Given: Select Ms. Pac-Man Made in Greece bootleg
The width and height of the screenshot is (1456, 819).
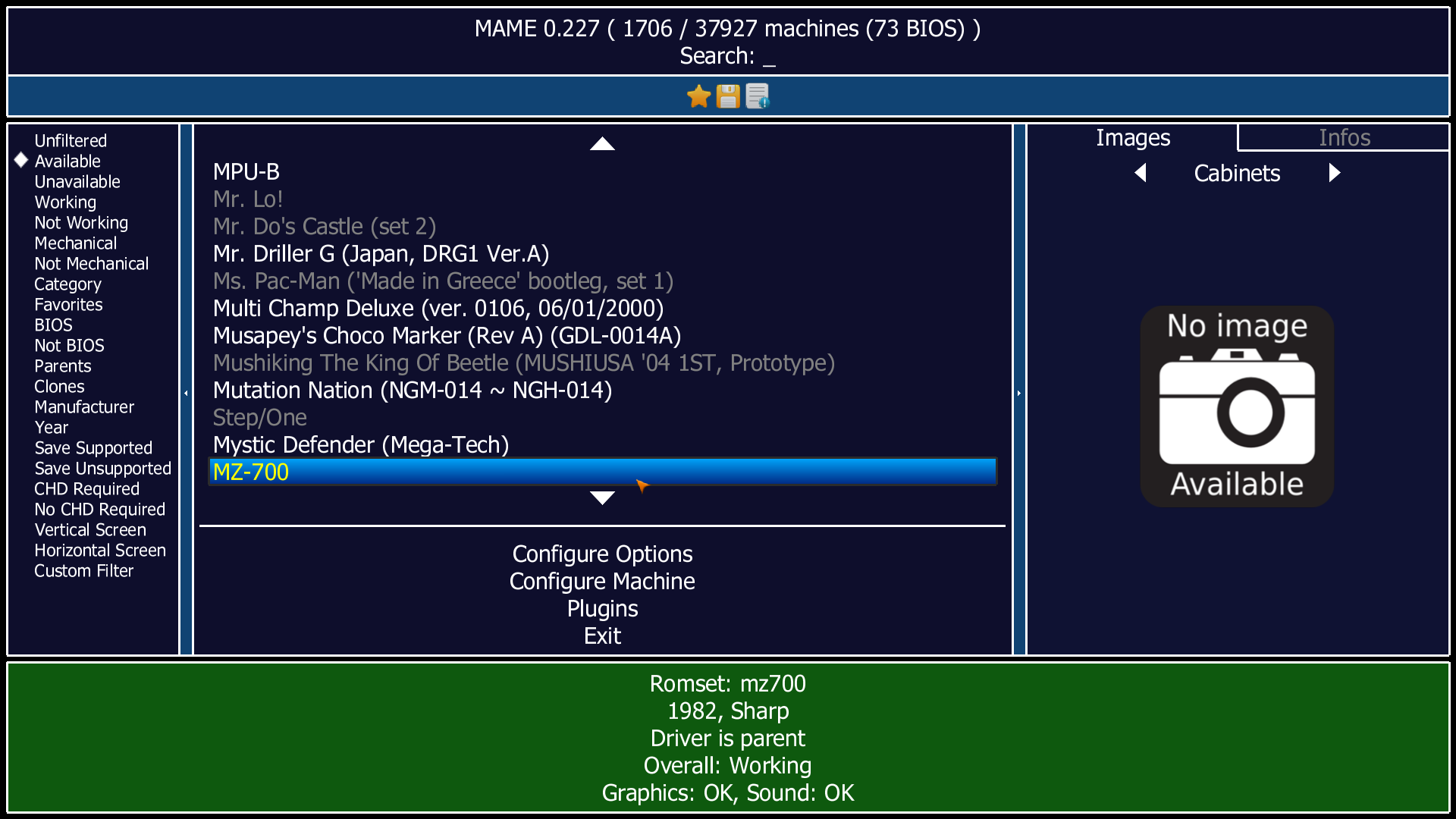Looking at the screenshot, I should 602,281.
